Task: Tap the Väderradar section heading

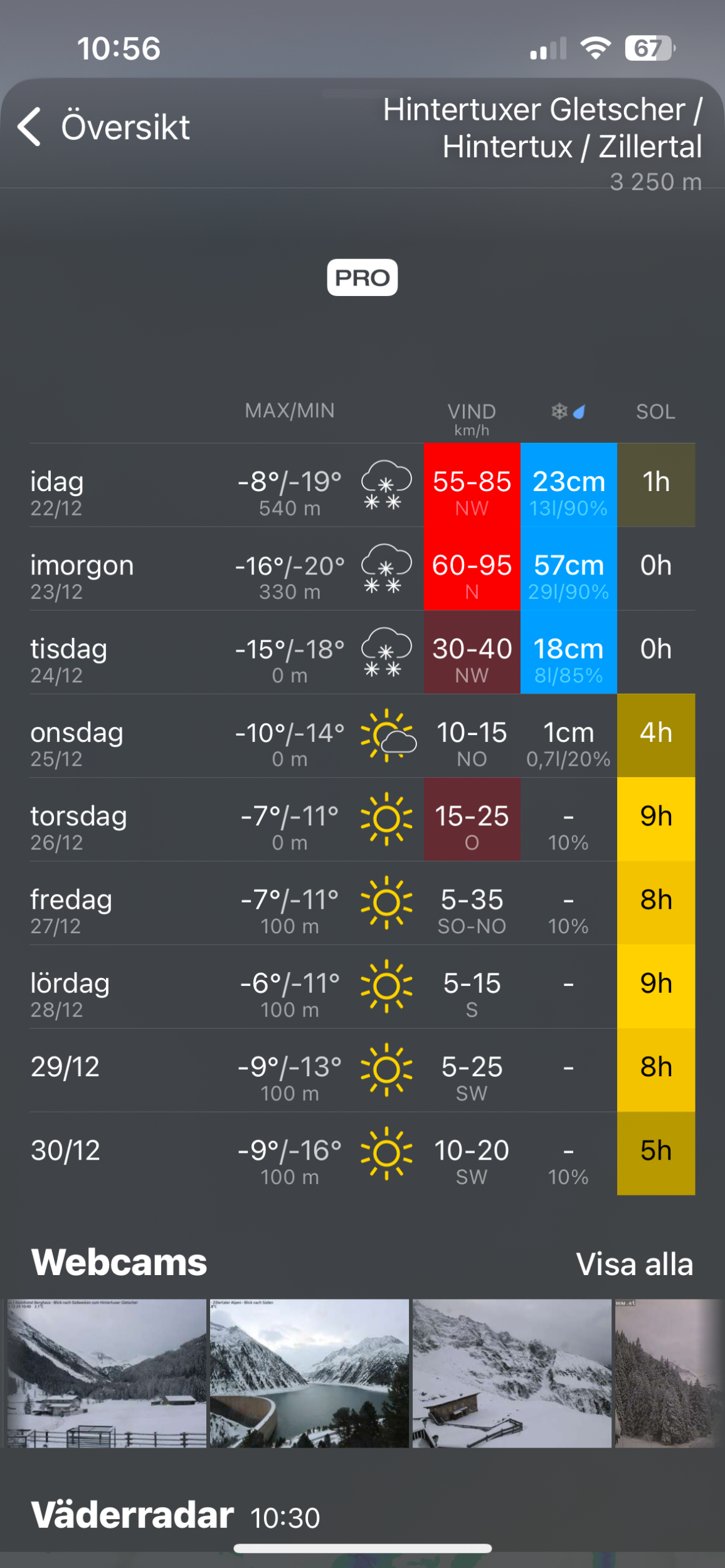Action: point(132,1515)
